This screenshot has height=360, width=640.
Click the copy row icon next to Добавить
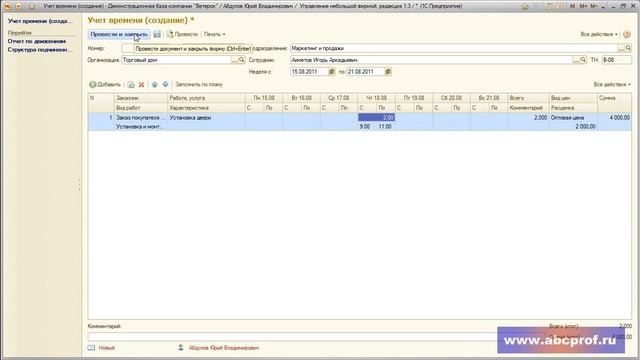131,84
